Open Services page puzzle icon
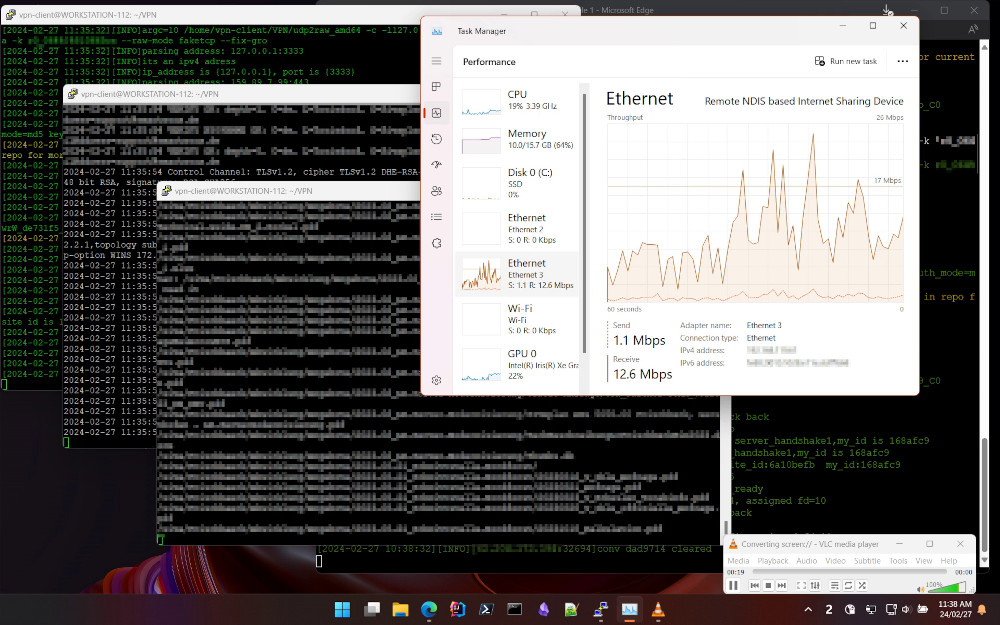The height and width of the screenshot is (625, 1000). tap(437, 243)
